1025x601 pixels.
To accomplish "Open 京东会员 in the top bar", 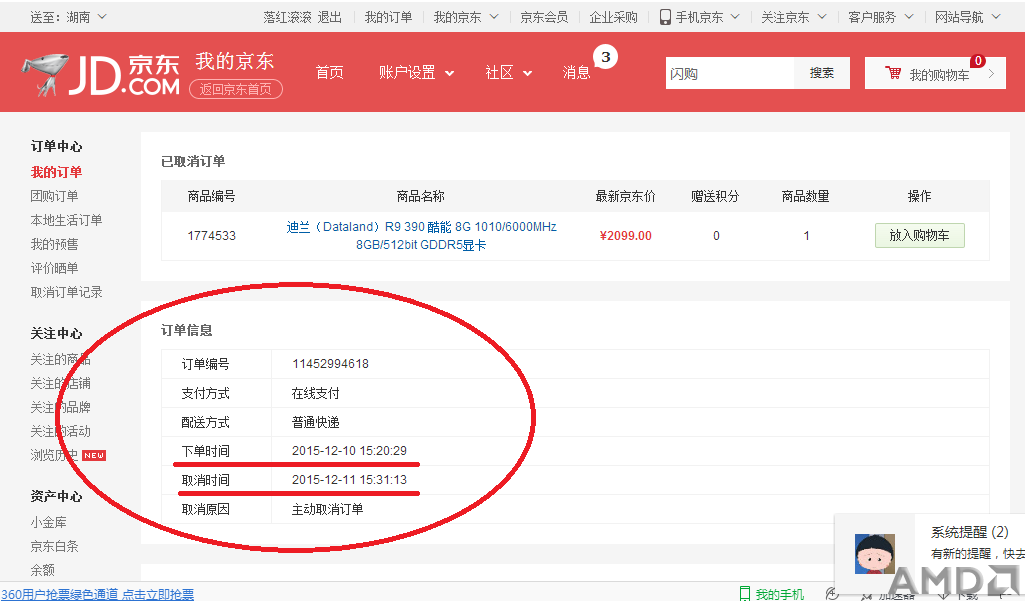I will 544,17.
